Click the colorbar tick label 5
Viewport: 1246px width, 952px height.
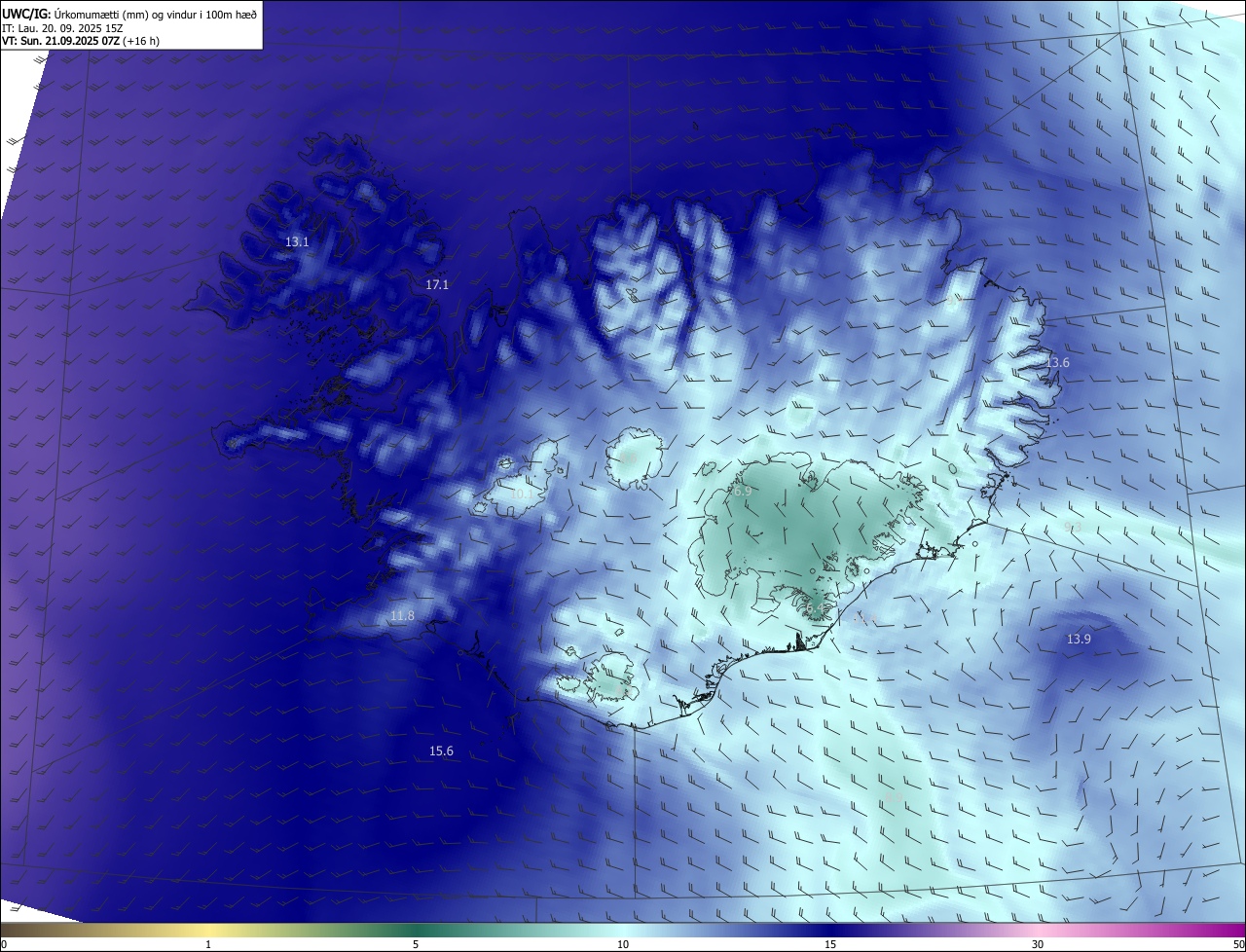point(416,945)
